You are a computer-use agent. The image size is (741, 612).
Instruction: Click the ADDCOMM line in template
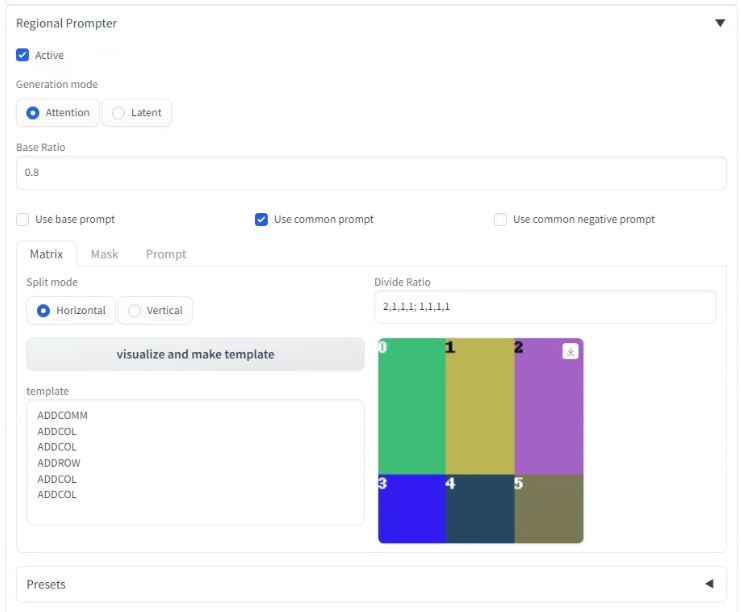coord(62,415)
